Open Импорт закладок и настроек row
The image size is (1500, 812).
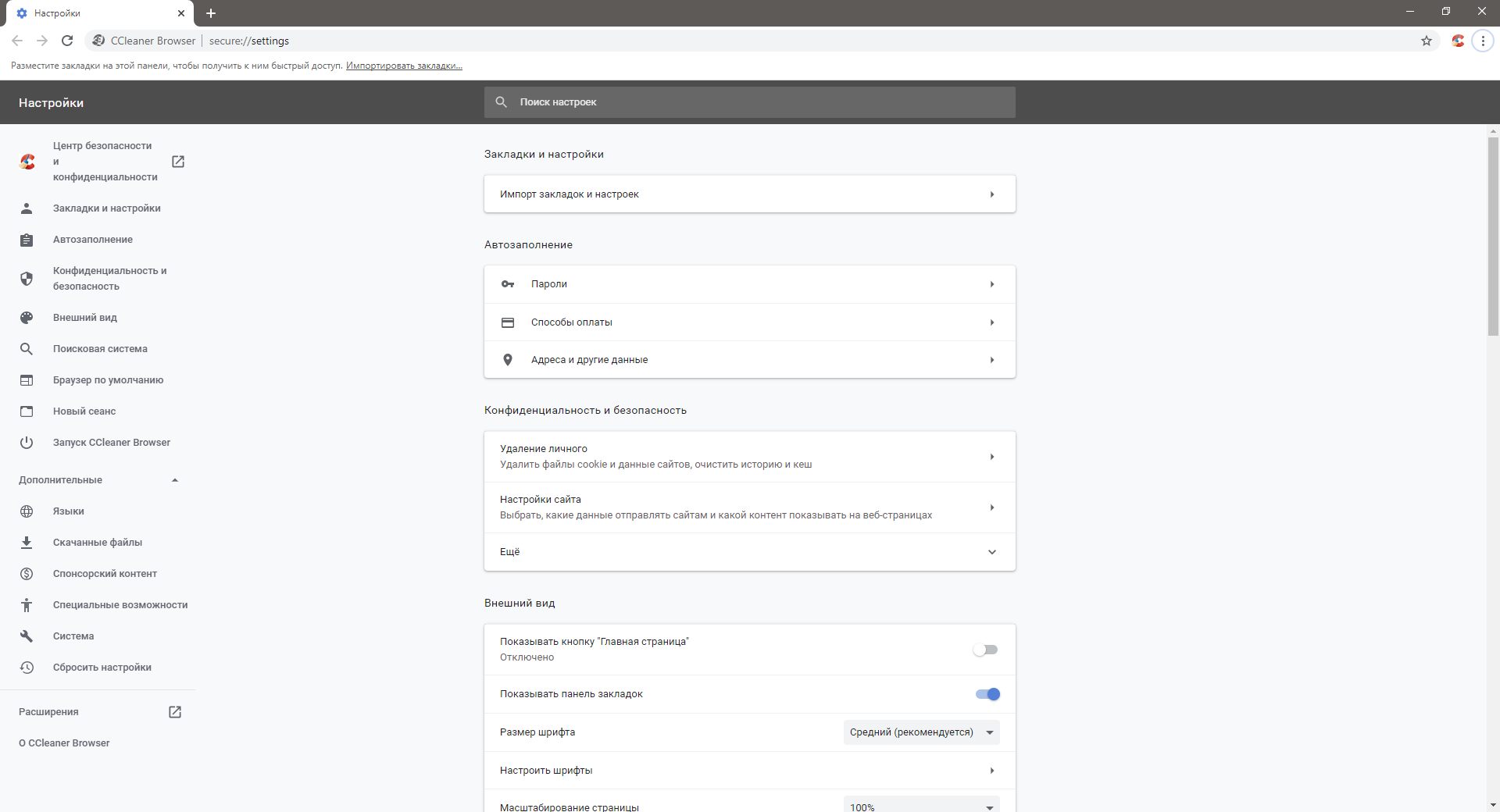[x=749, y=194]
